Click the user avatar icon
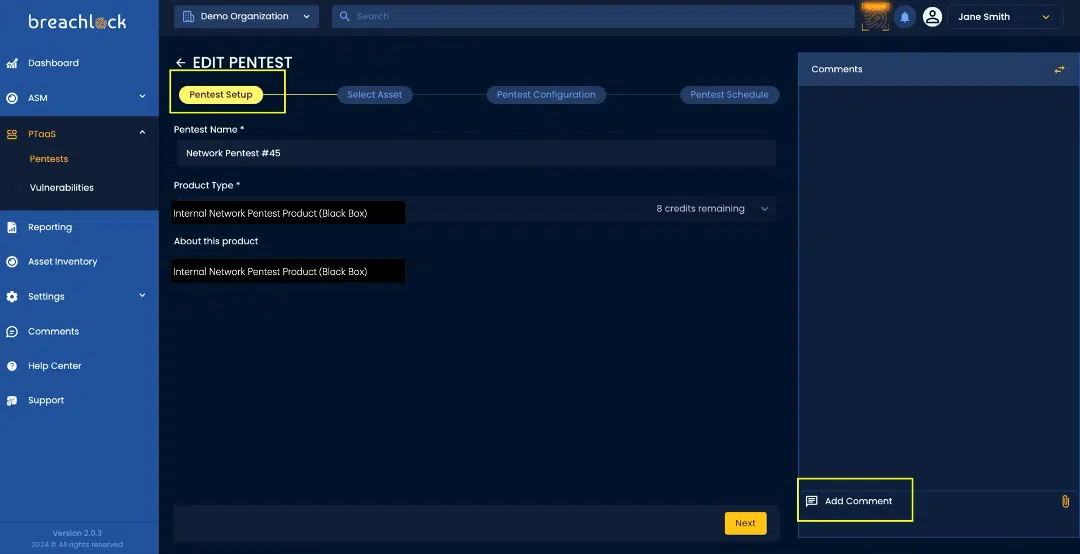This screenshot has width=1080, height=554. click(932, 17)
